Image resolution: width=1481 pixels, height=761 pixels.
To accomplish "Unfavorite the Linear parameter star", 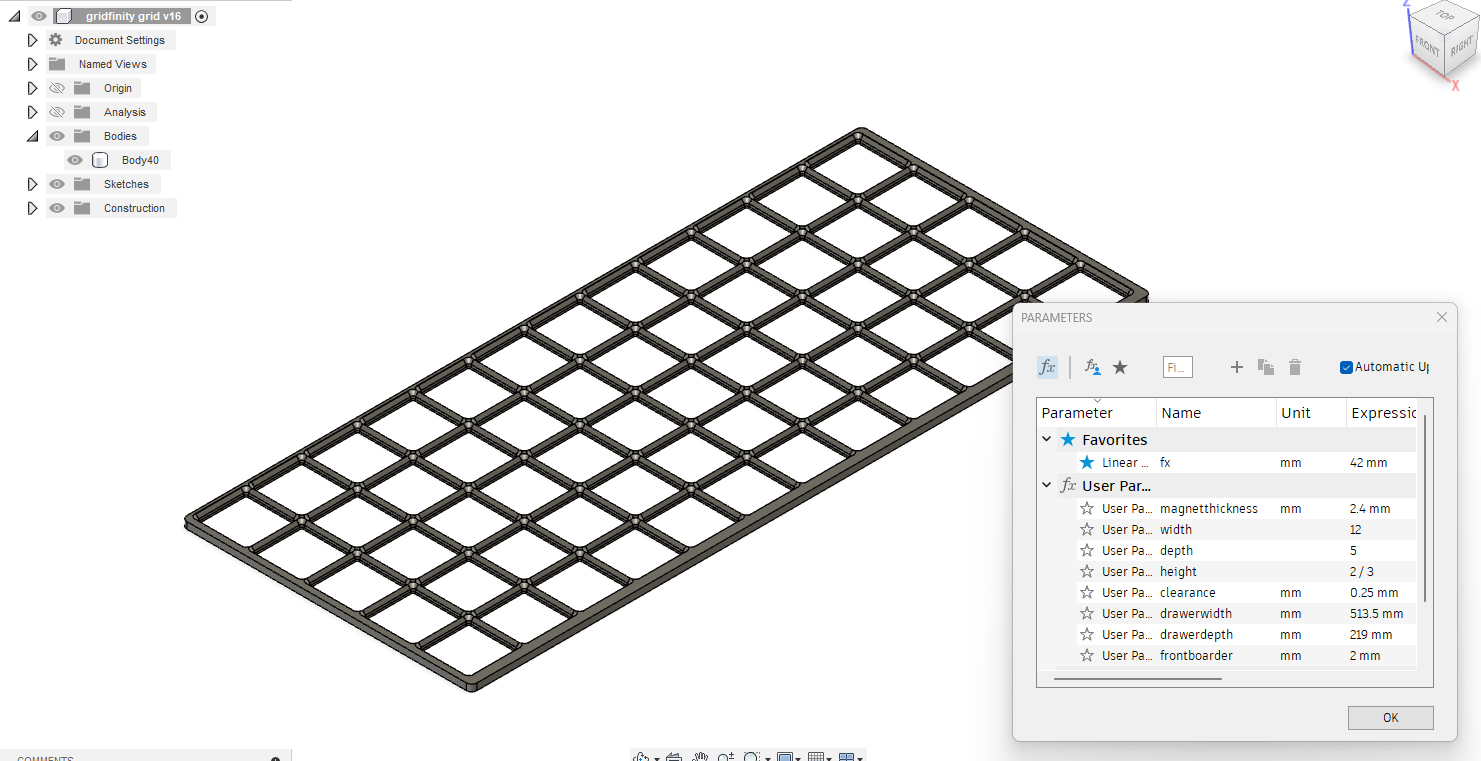I will [1088, 462].
